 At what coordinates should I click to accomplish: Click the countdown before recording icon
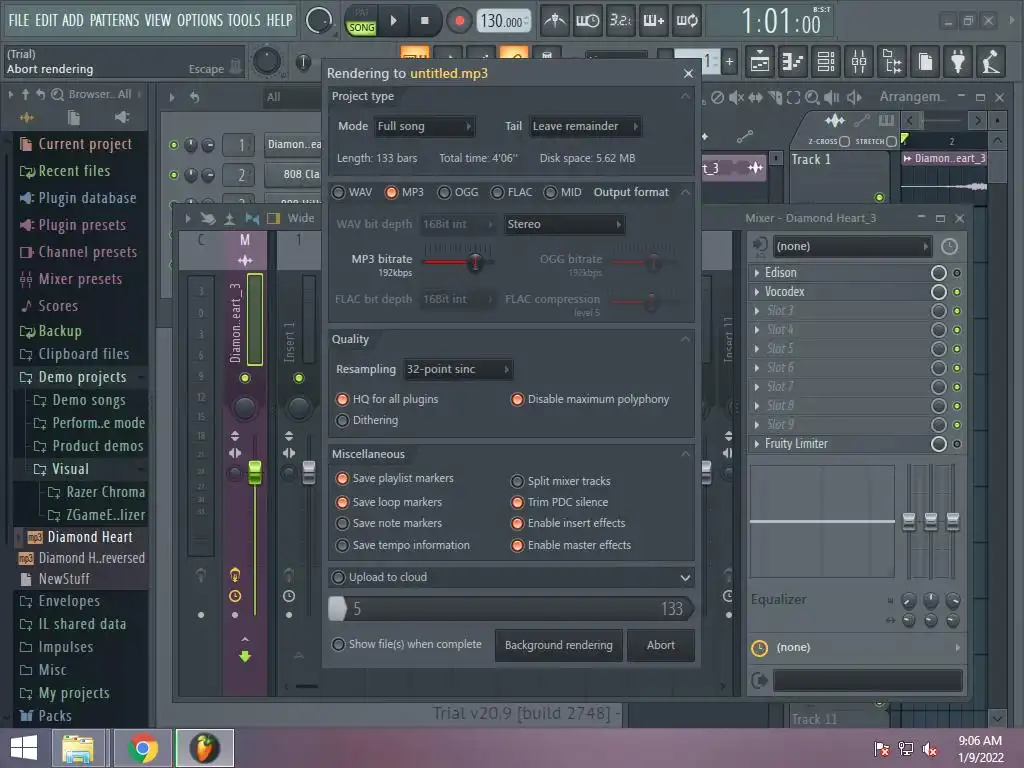coord(620,21)
